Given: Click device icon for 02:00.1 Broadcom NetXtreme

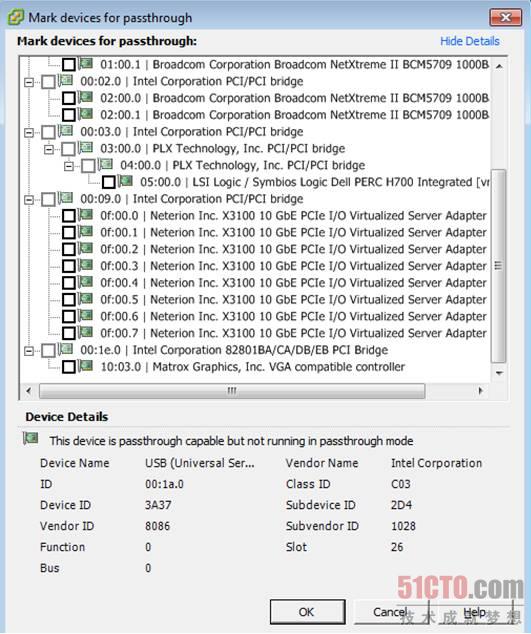Looking at the screenshot, I should tap(86, 114).
